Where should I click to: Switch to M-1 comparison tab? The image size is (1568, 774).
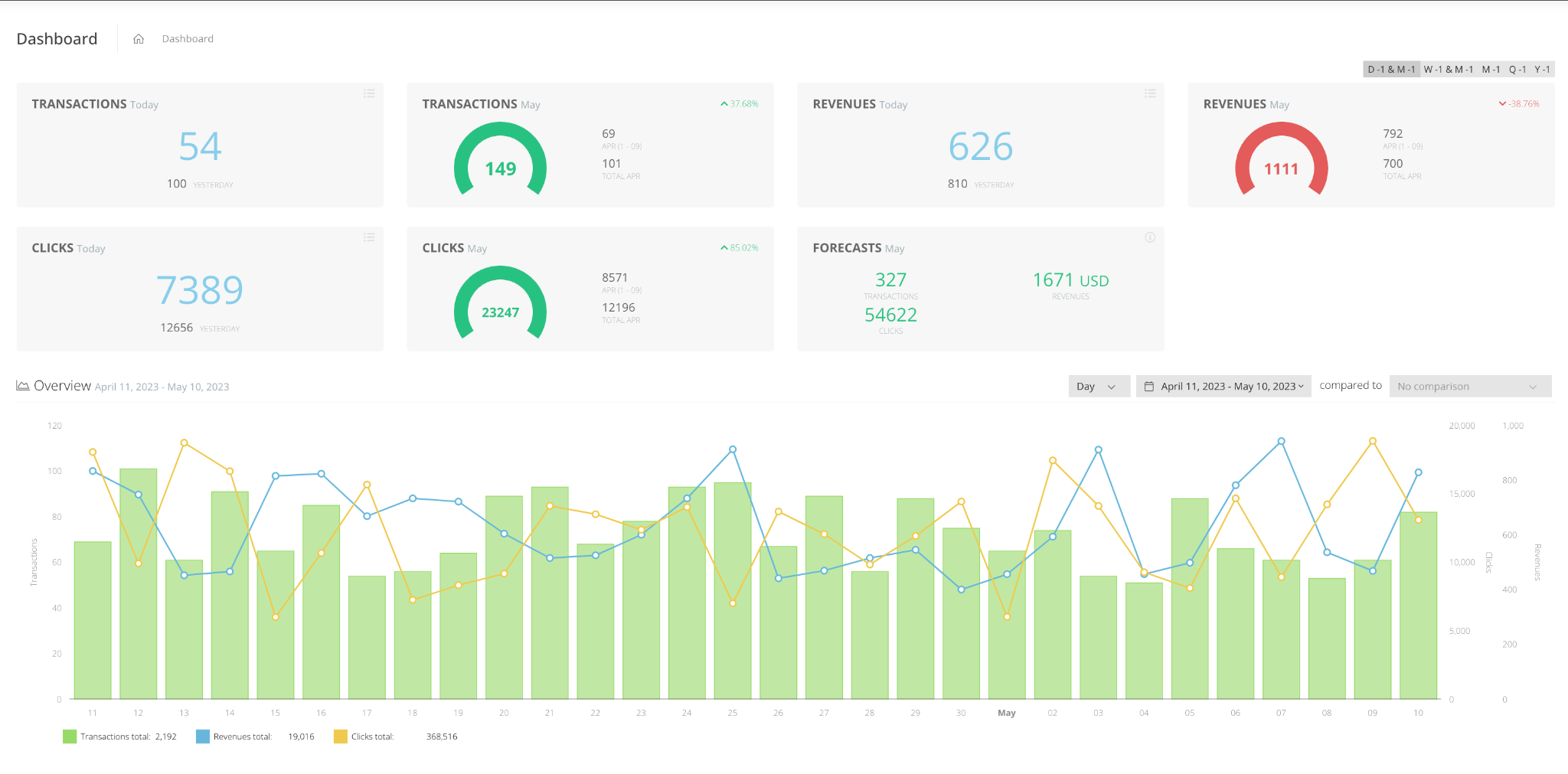[1491, 70]
